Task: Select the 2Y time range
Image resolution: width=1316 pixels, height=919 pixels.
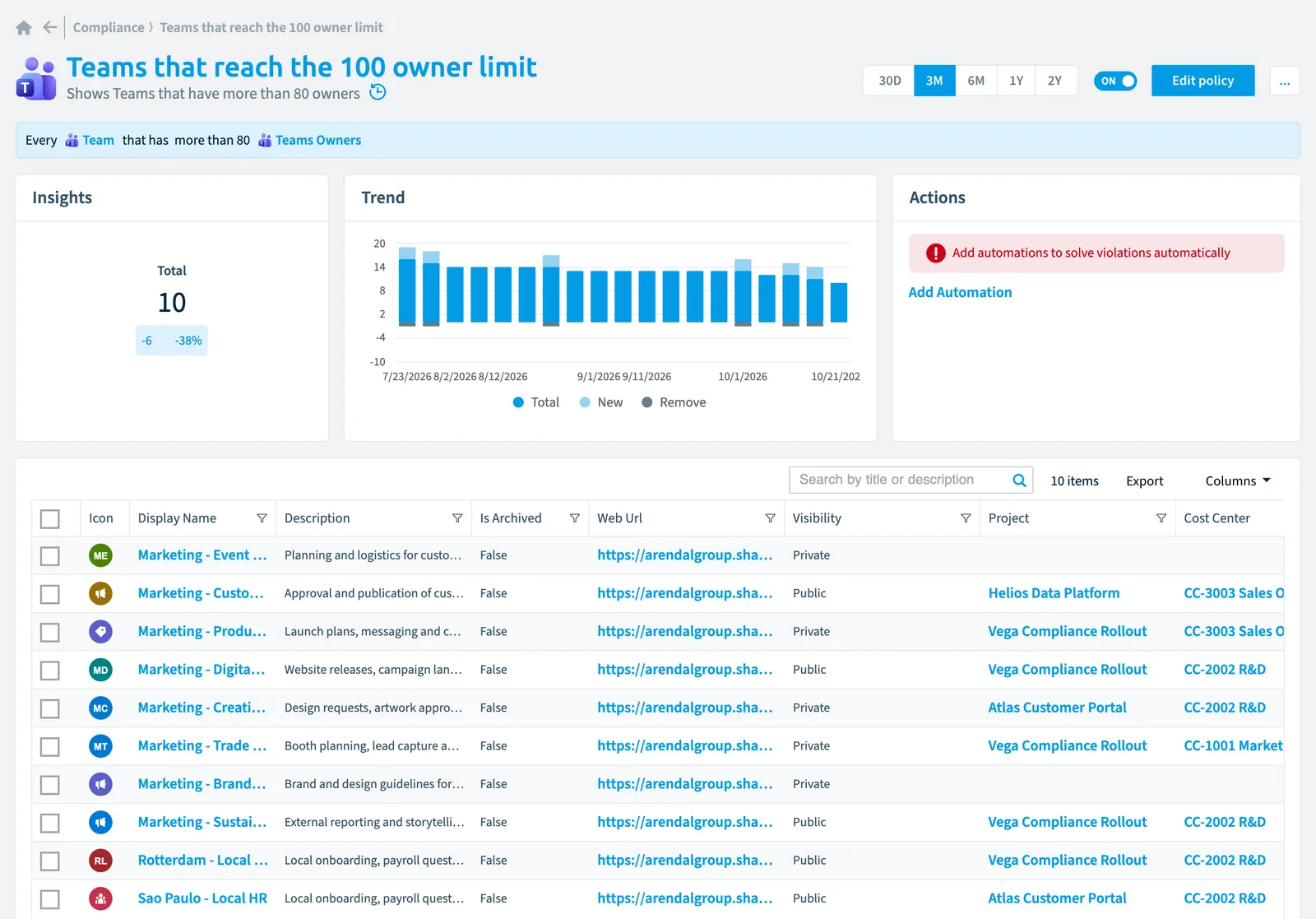Action: [1055, 81]
